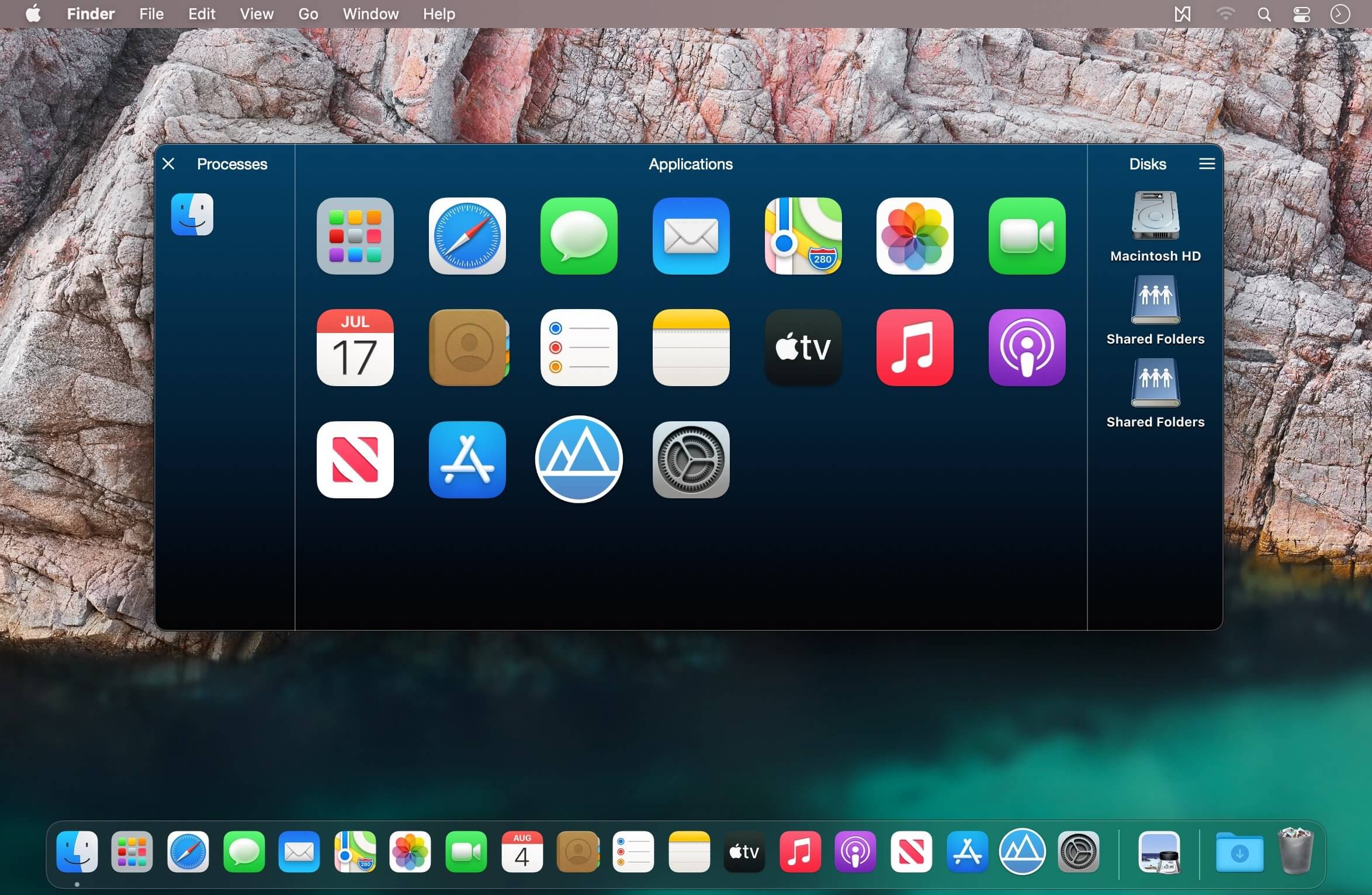This screenshot has height=895, width=1372.
Task: Select the Finder process in Processes column
Action: (192, 214)
